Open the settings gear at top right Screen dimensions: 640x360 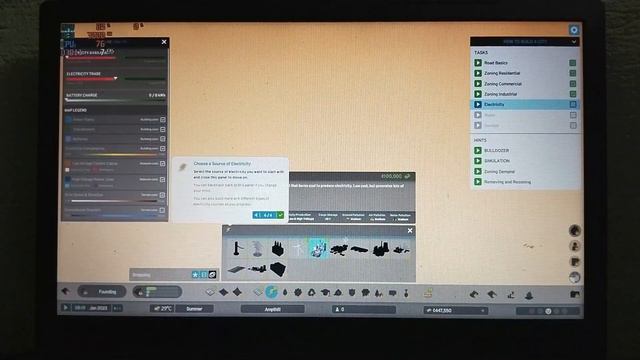point(574,30)
